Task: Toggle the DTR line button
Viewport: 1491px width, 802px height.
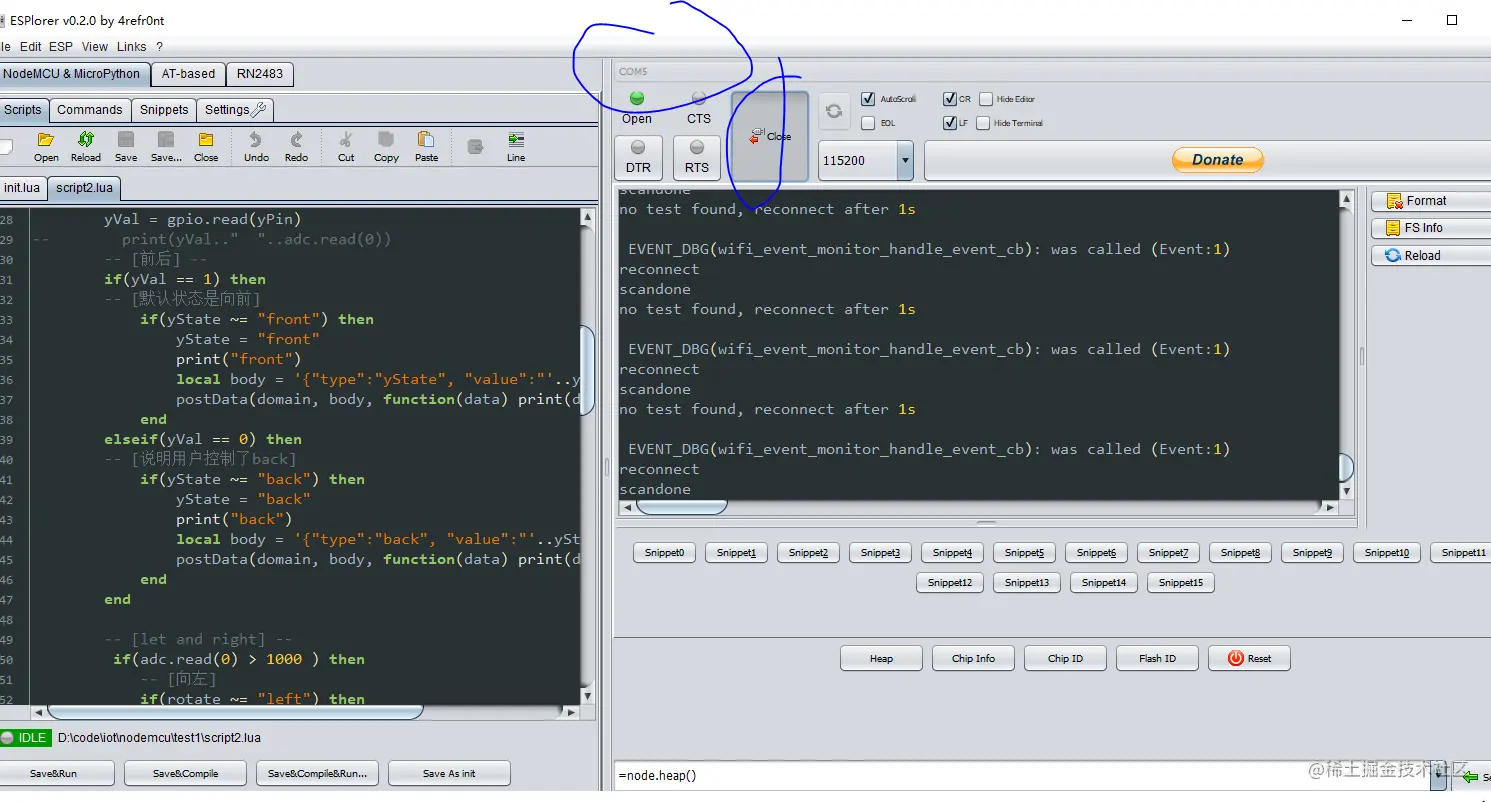Action: (638, 157)
